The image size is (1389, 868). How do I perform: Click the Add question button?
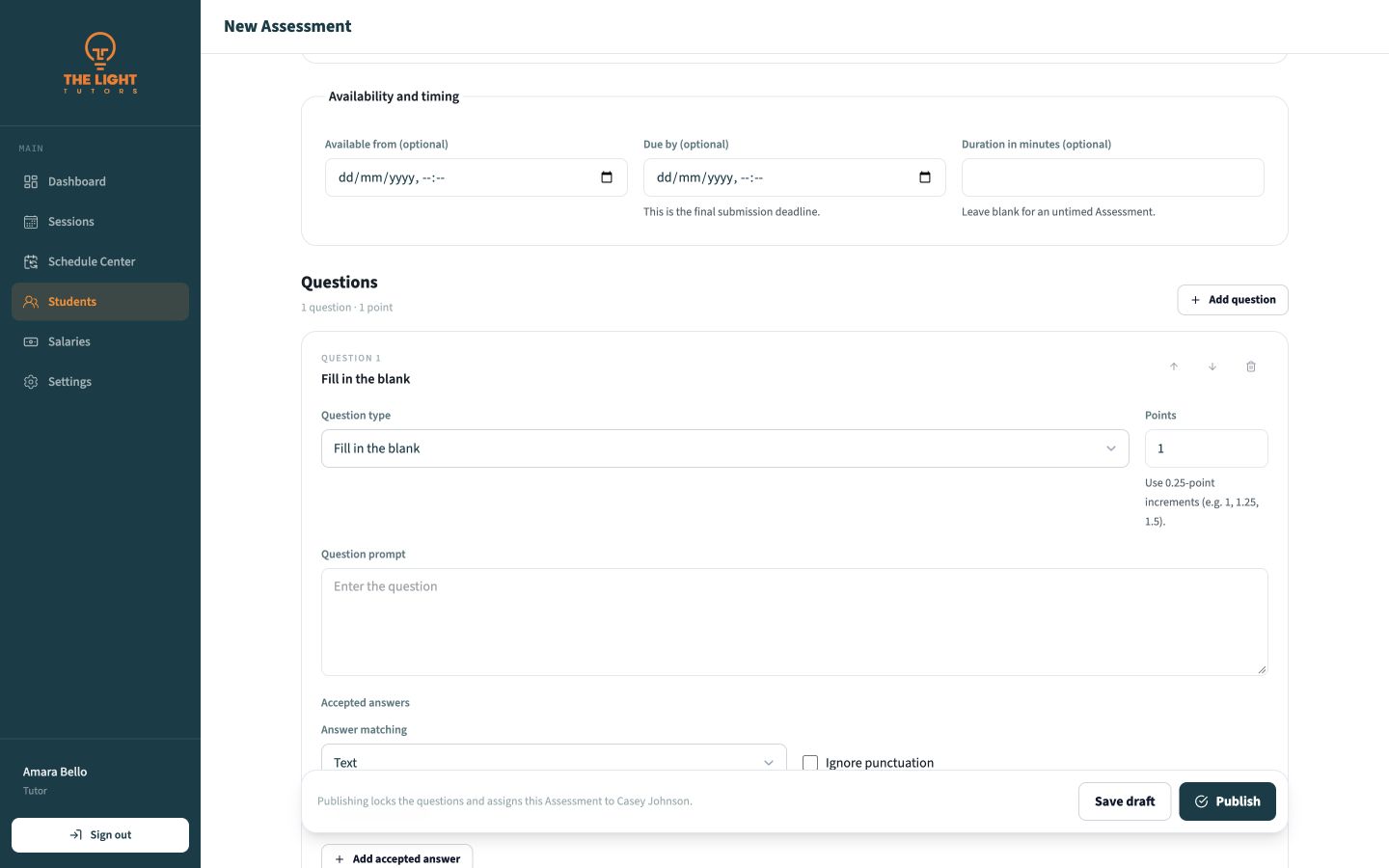[x=1233, y=300]
